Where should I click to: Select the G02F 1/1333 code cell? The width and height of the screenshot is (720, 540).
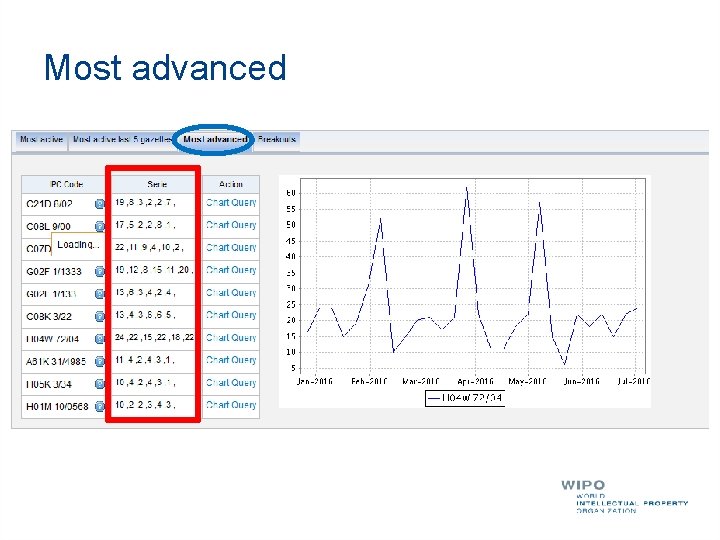click(x=54, y=271)
